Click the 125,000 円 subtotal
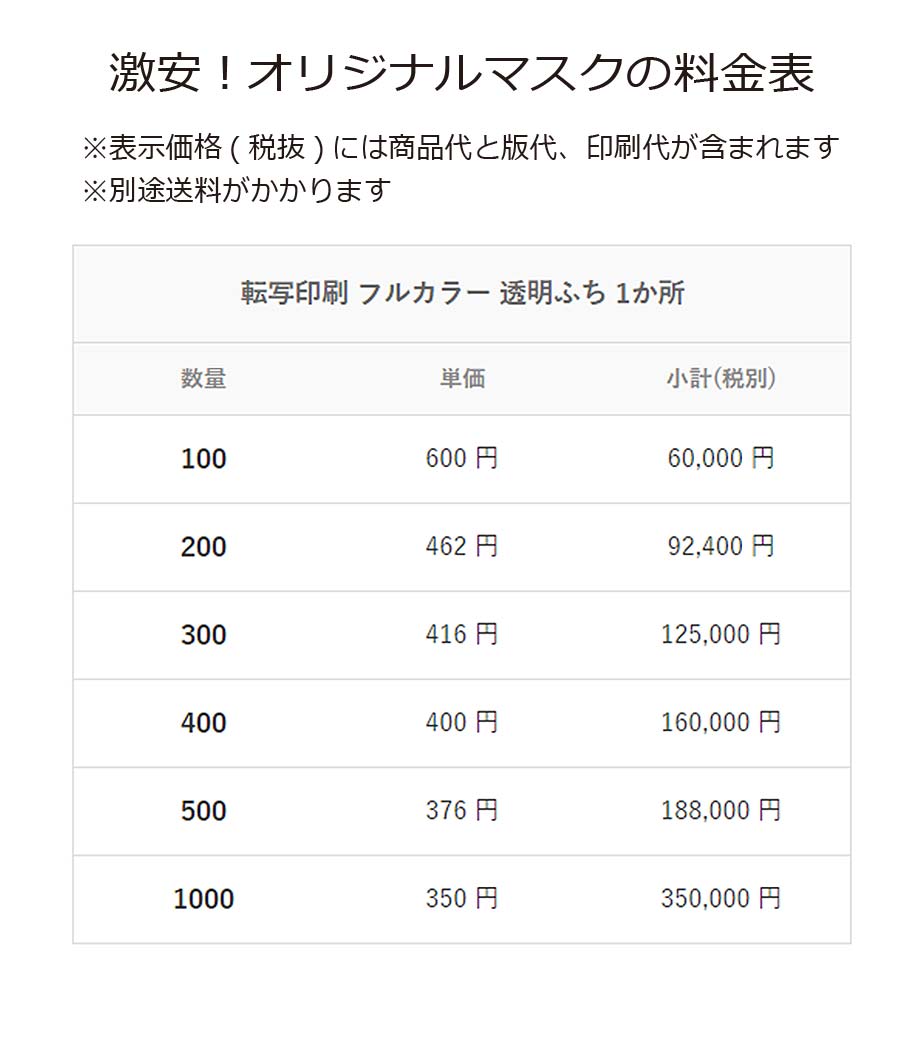Screen dimensions: 920x1040 coord(721,635)
